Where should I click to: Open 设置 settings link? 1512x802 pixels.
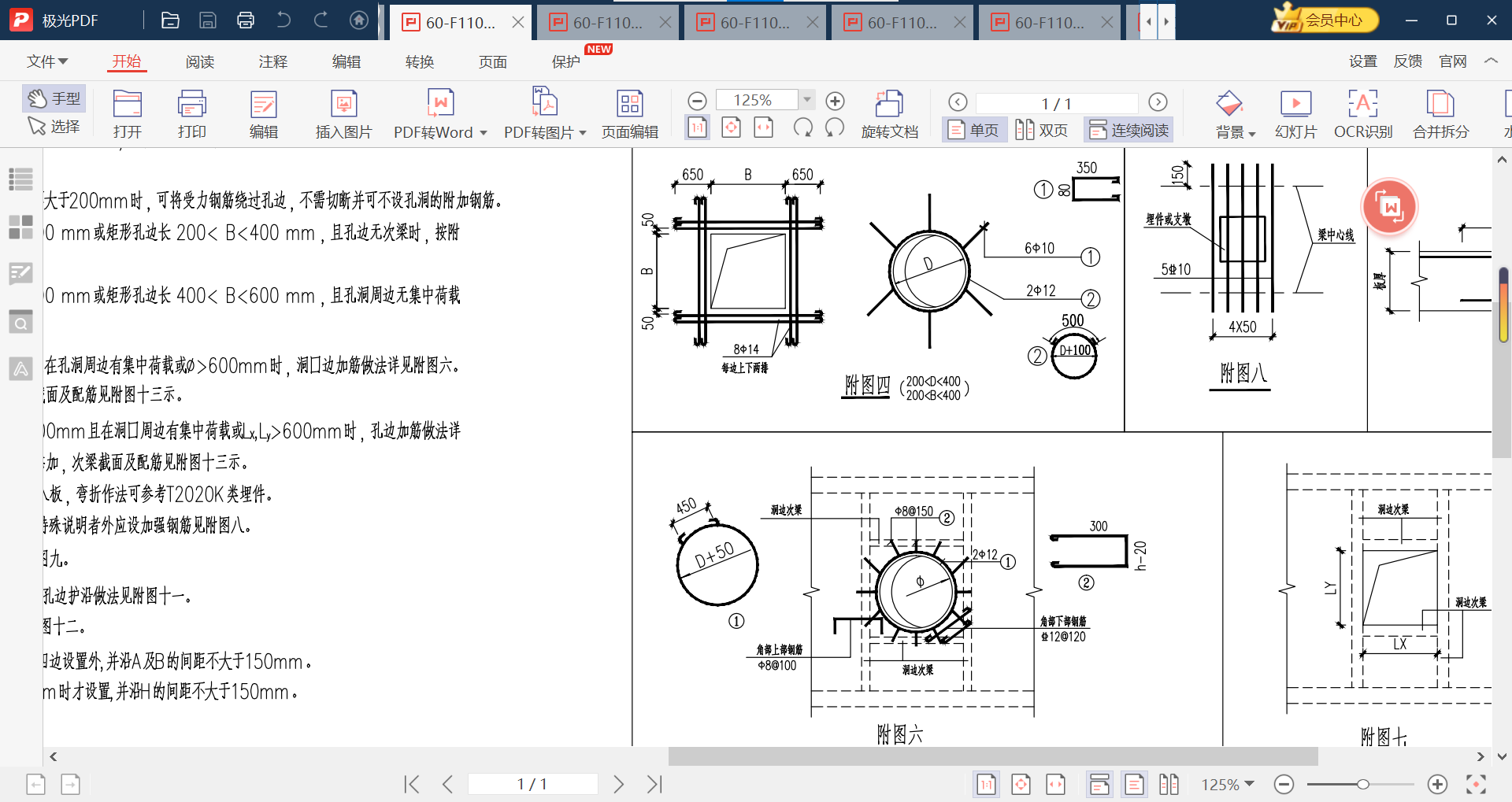tap(1363, 61)
